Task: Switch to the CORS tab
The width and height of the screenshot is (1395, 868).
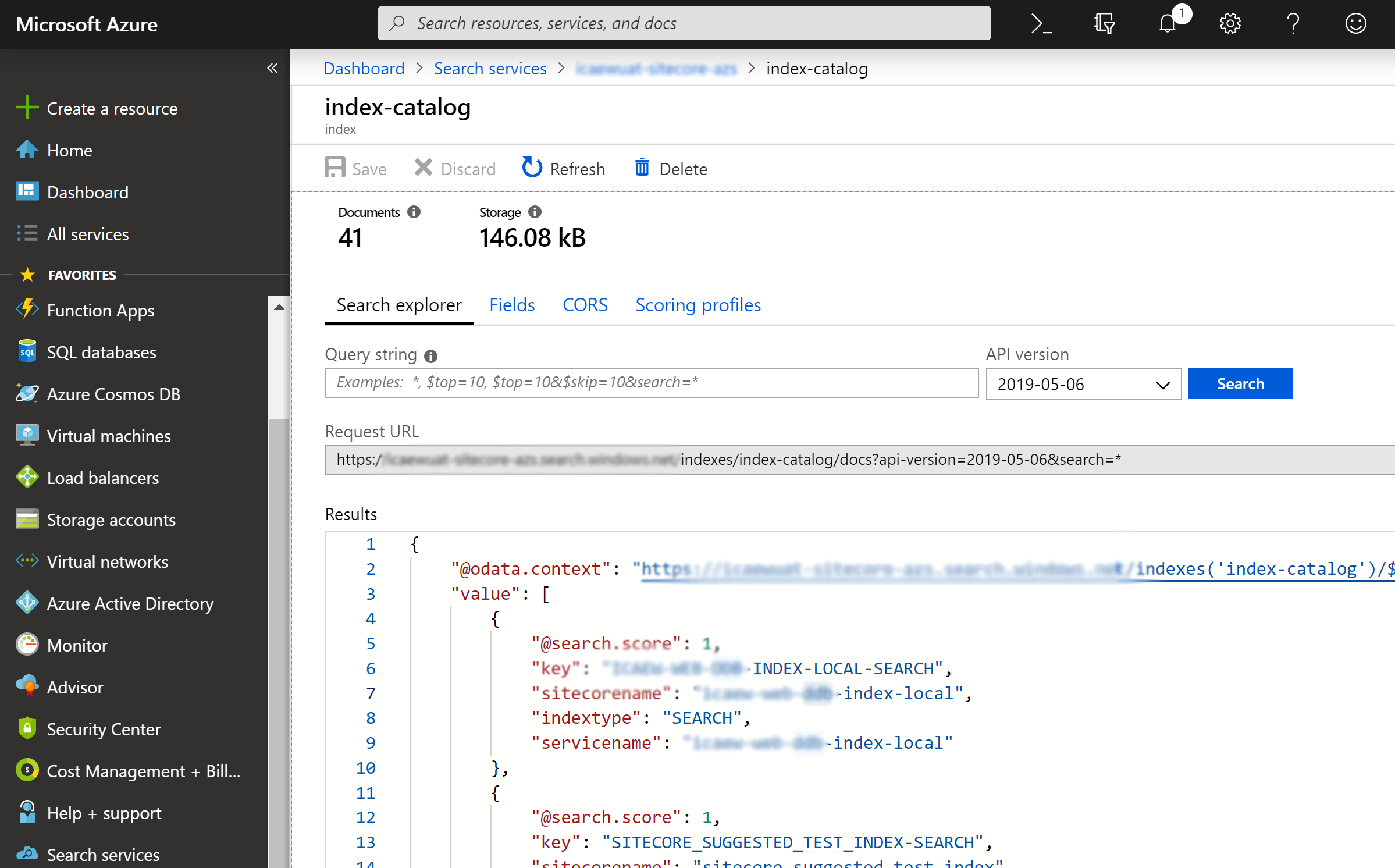Action: click(585, 305)
